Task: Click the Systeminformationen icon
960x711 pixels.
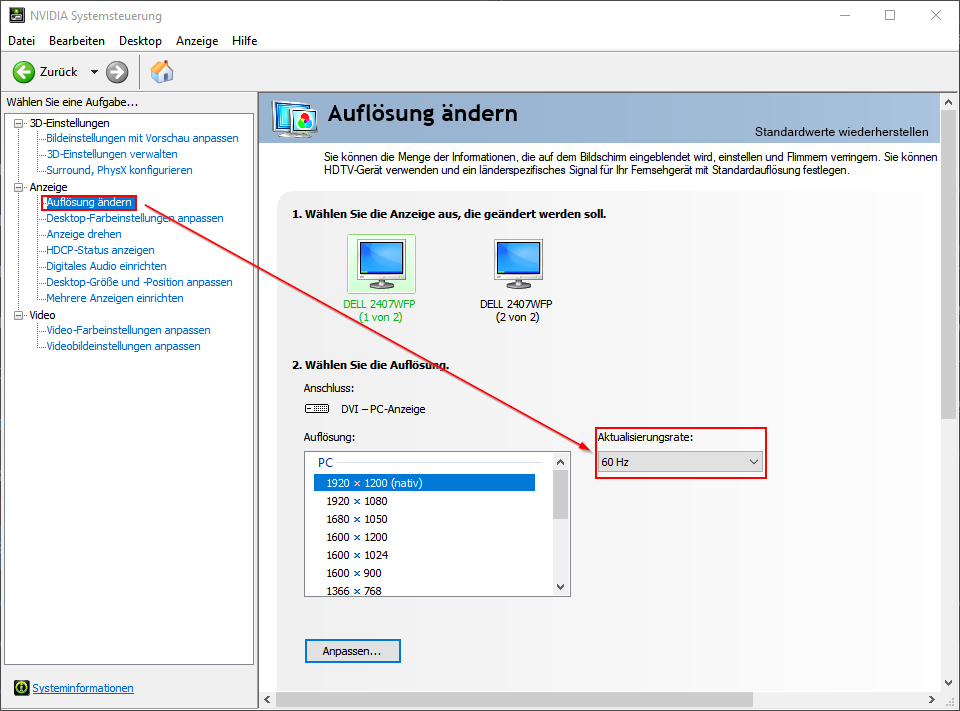Action: (x=21, y=688)
